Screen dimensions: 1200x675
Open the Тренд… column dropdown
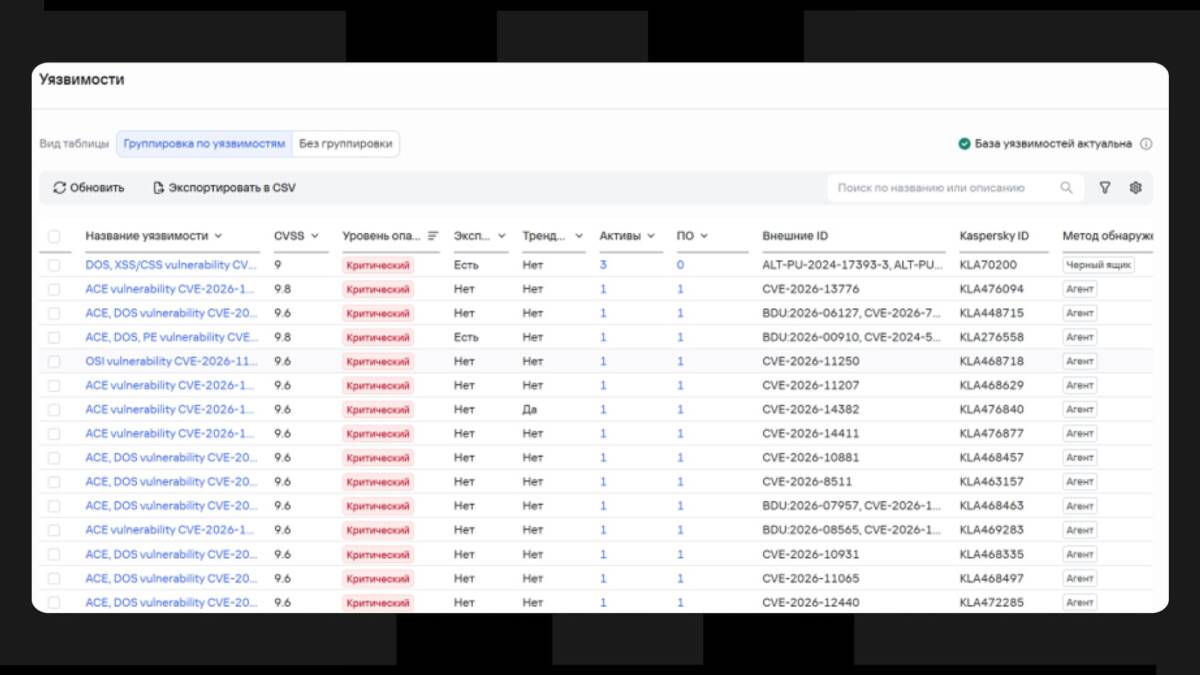pyautogui.click(x=579, y=236)
